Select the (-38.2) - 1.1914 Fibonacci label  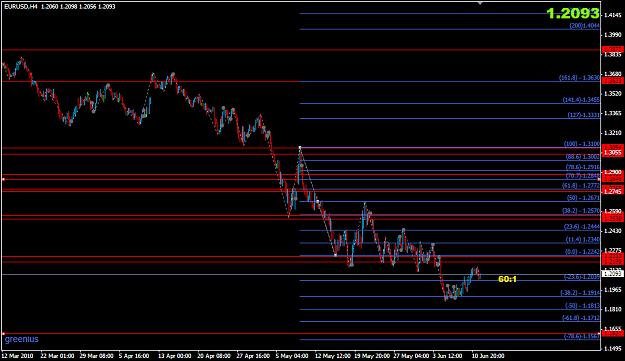tap(580, 293)
